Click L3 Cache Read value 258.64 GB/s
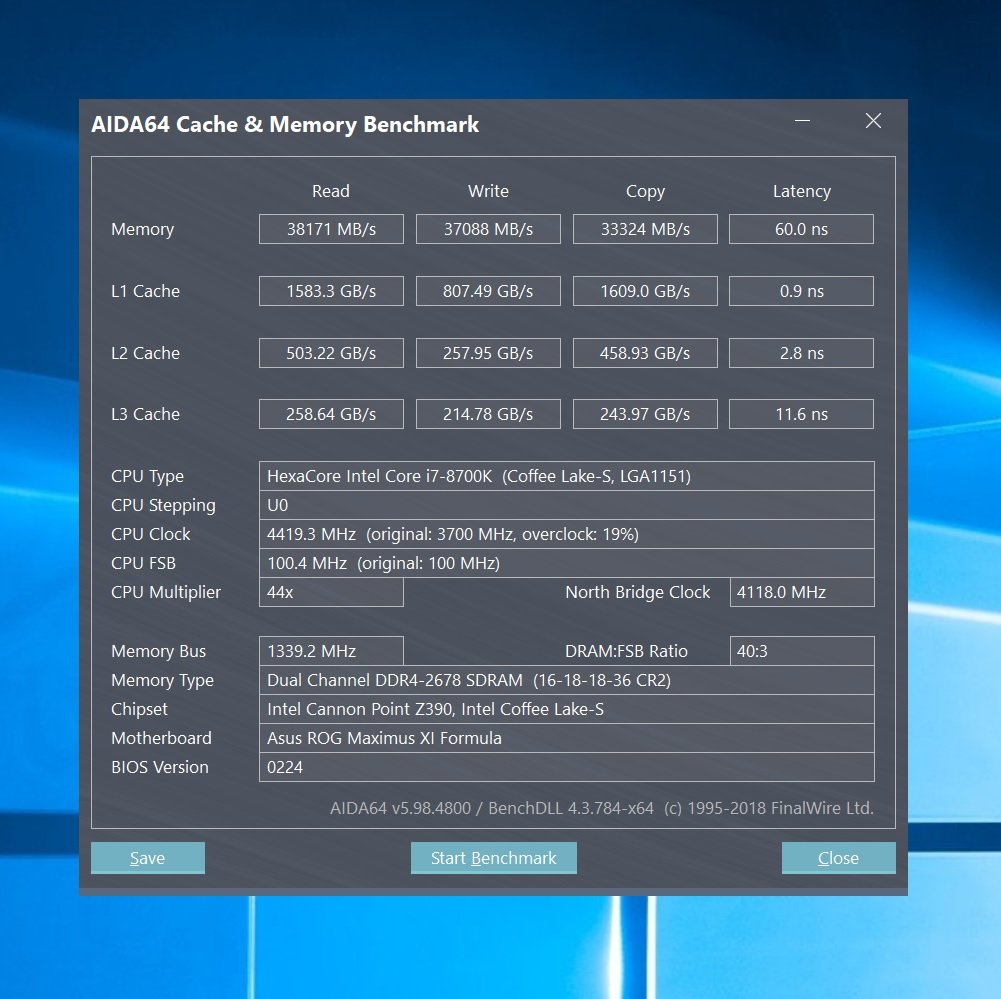1001x999 pixels. pos(331,414)
